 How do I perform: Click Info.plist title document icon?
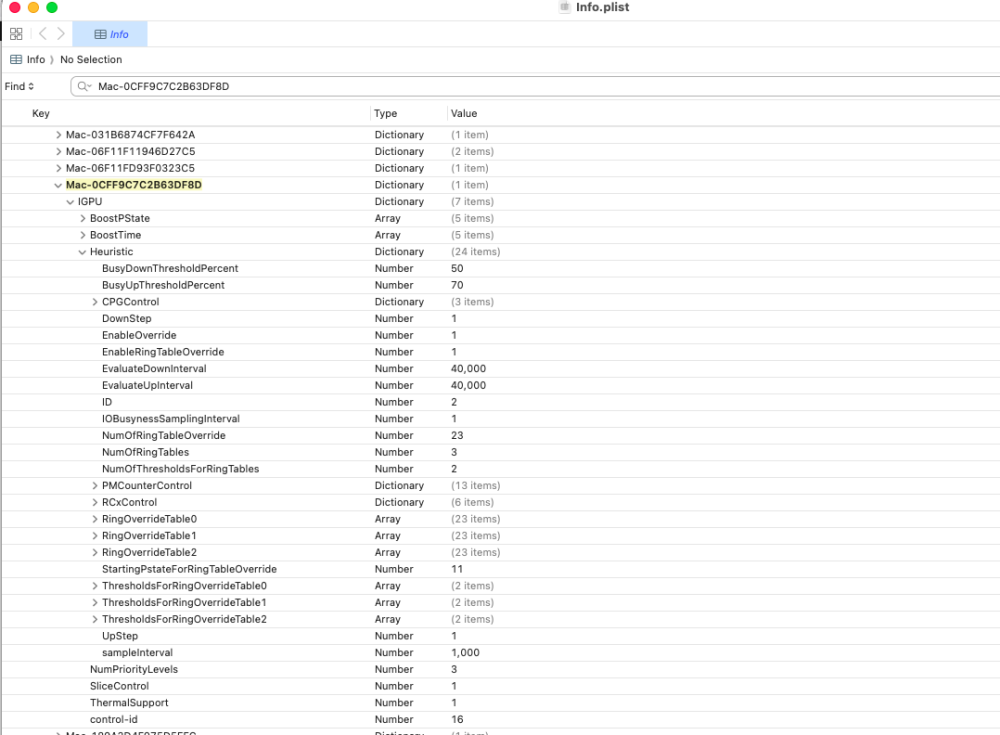(x=564, y=7)
